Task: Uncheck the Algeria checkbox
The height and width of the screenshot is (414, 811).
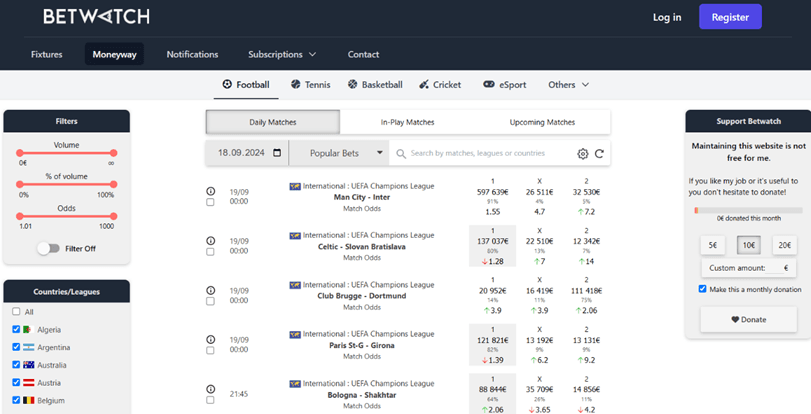Action: [x=16, y=329]
